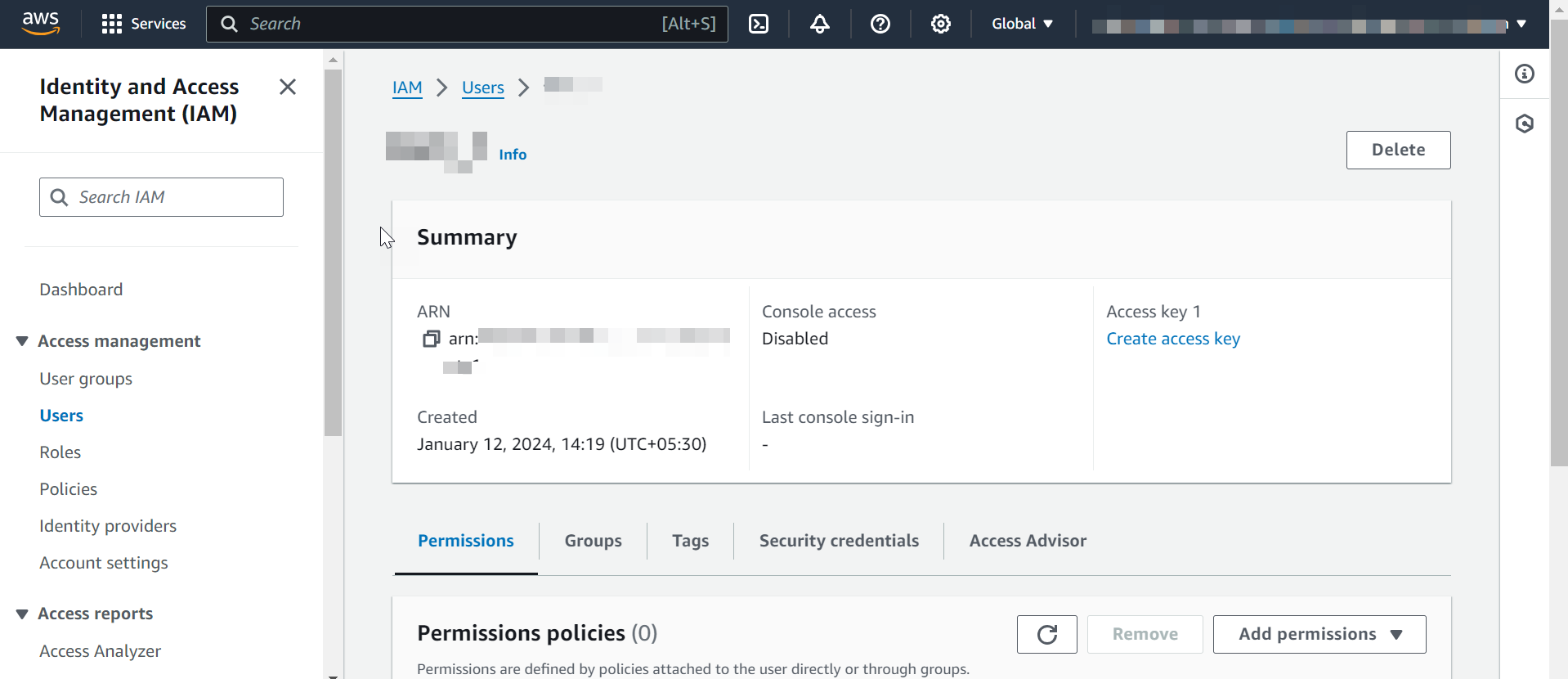Collapse the Access reports section
Screen dimensions: 1568x679
pyautogui.click(x=22, y=614)
